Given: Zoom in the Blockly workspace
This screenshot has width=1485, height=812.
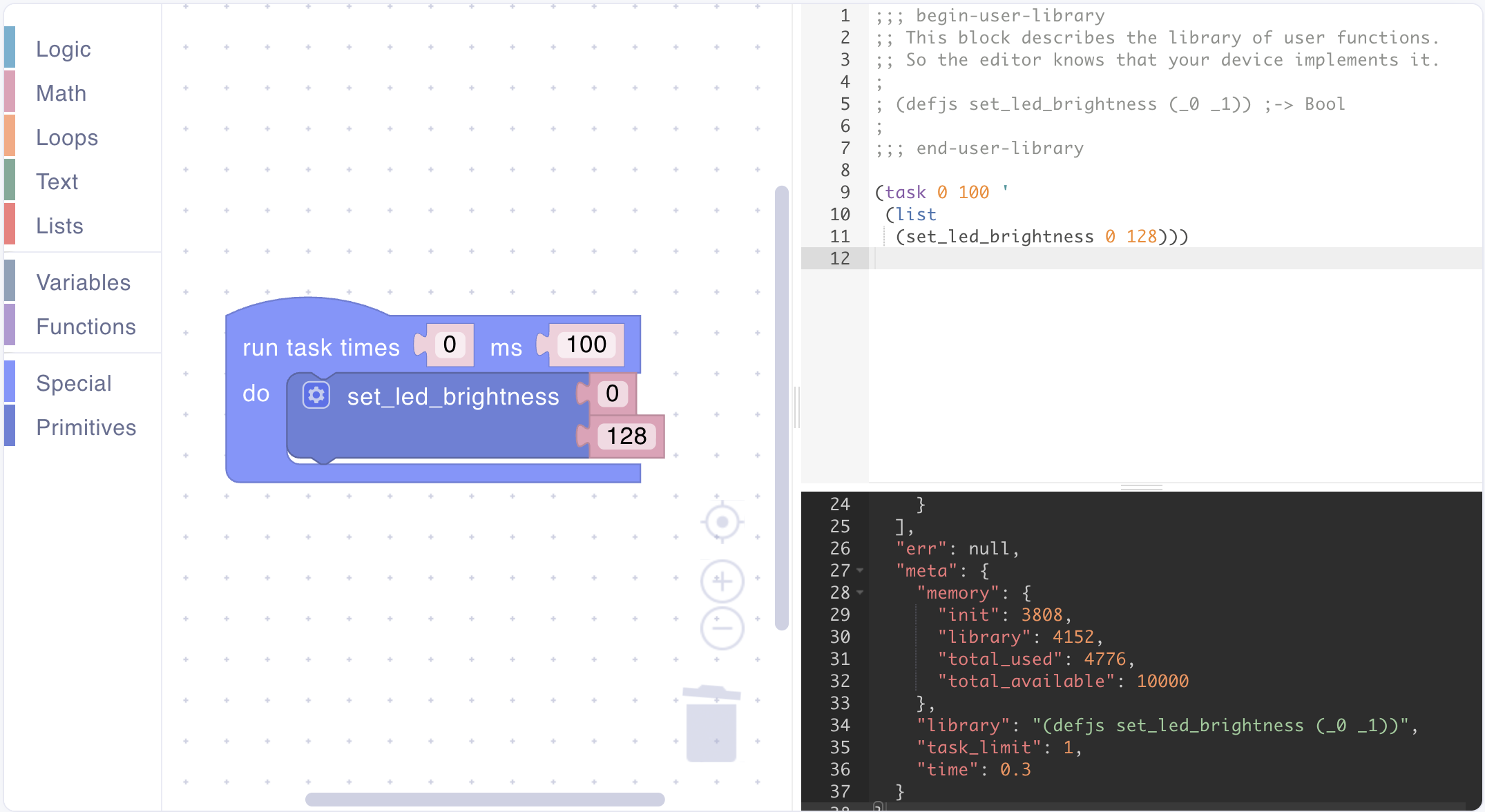Looking at the screenshot, I should (722, 581).
